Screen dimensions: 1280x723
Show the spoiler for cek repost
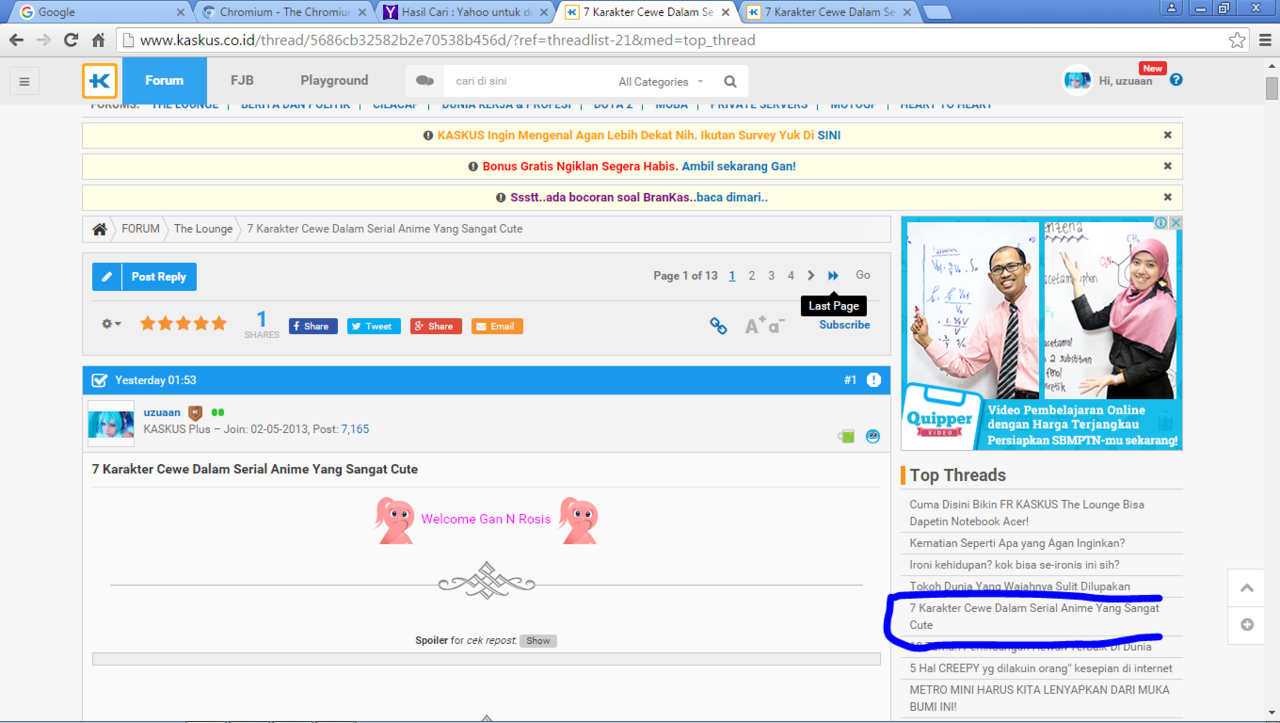pos(538,640)
